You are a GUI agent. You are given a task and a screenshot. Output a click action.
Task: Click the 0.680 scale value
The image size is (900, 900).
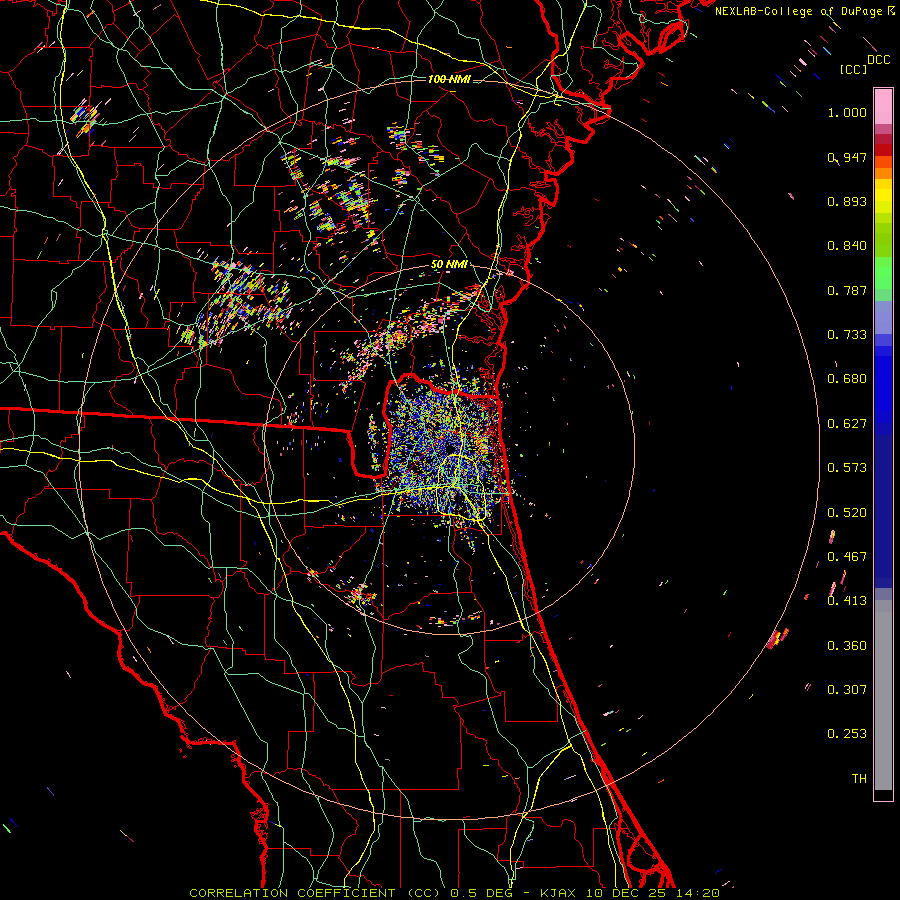tap(847, 379)
